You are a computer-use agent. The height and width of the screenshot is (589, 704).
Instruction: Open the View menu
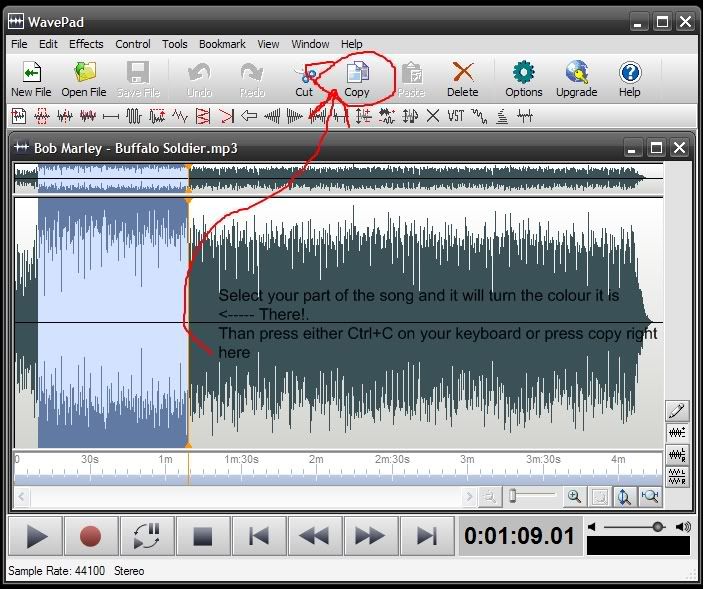[268, 44]
